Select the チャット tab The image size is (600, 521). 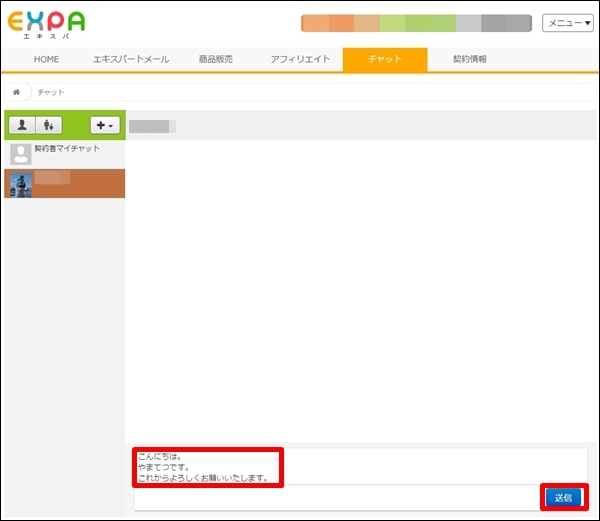tap(385, 59)
